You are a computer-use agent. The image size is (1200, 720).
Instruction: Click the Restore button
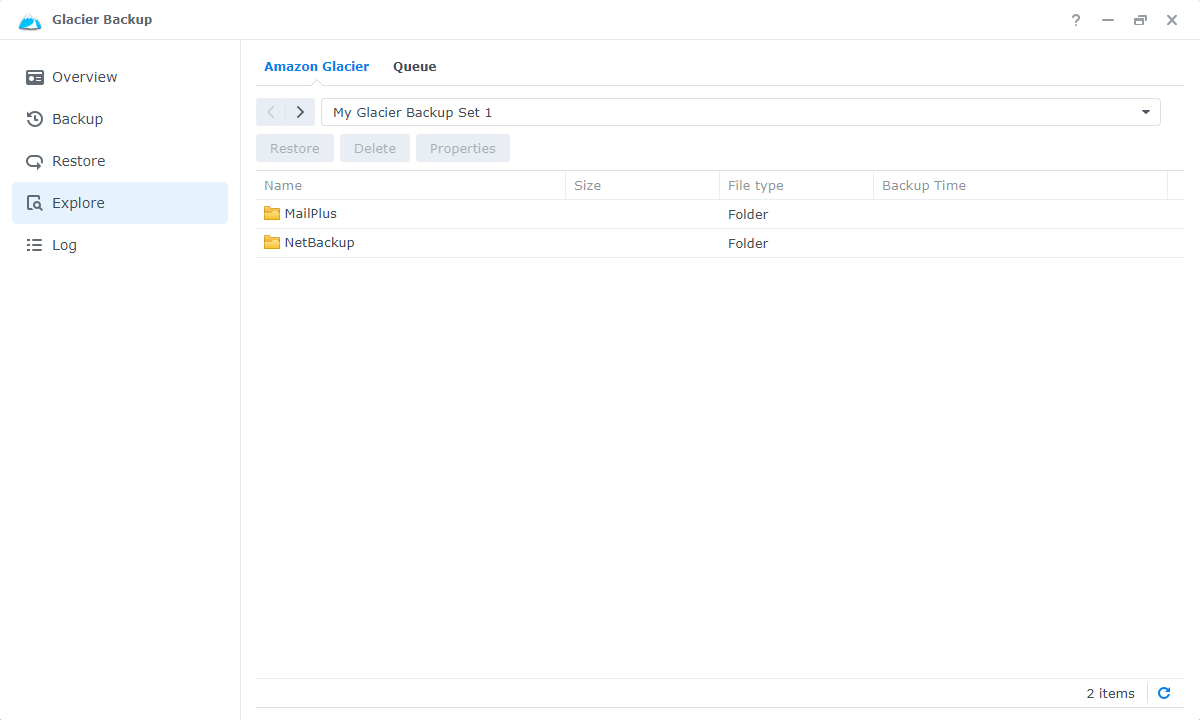(x=294, y=147)
